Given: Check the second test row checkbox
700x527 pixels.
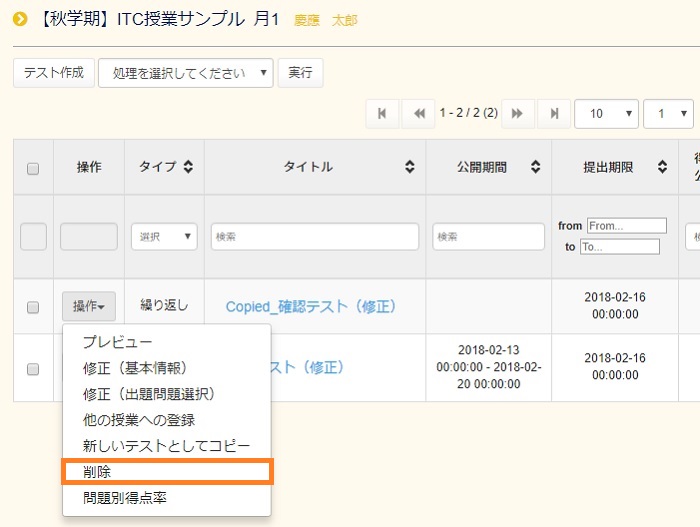Looking at the screenshot, I should (x=33, y=369).
